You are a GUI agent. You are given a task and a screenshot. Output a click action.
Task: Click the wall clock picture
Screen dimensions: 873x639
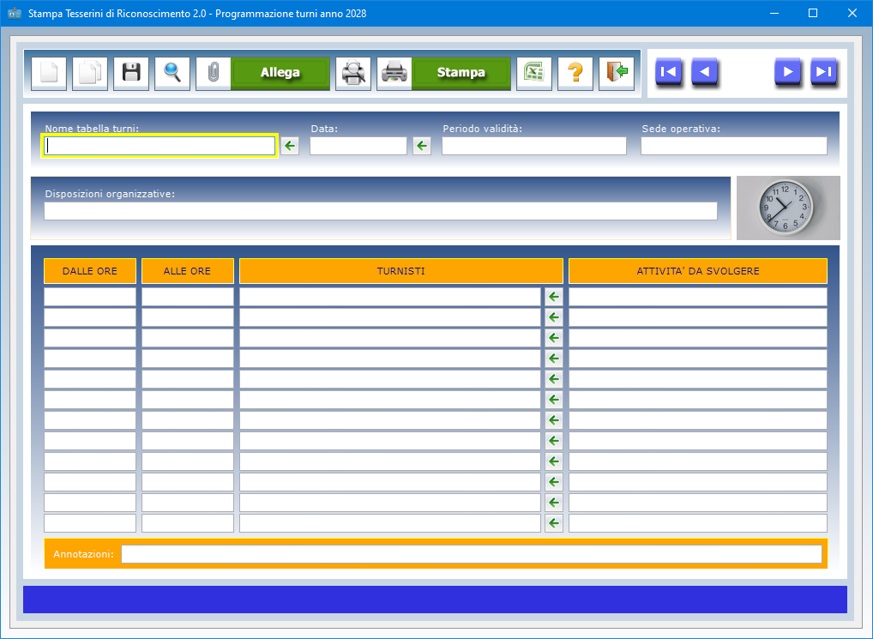(x=788, y=208)
